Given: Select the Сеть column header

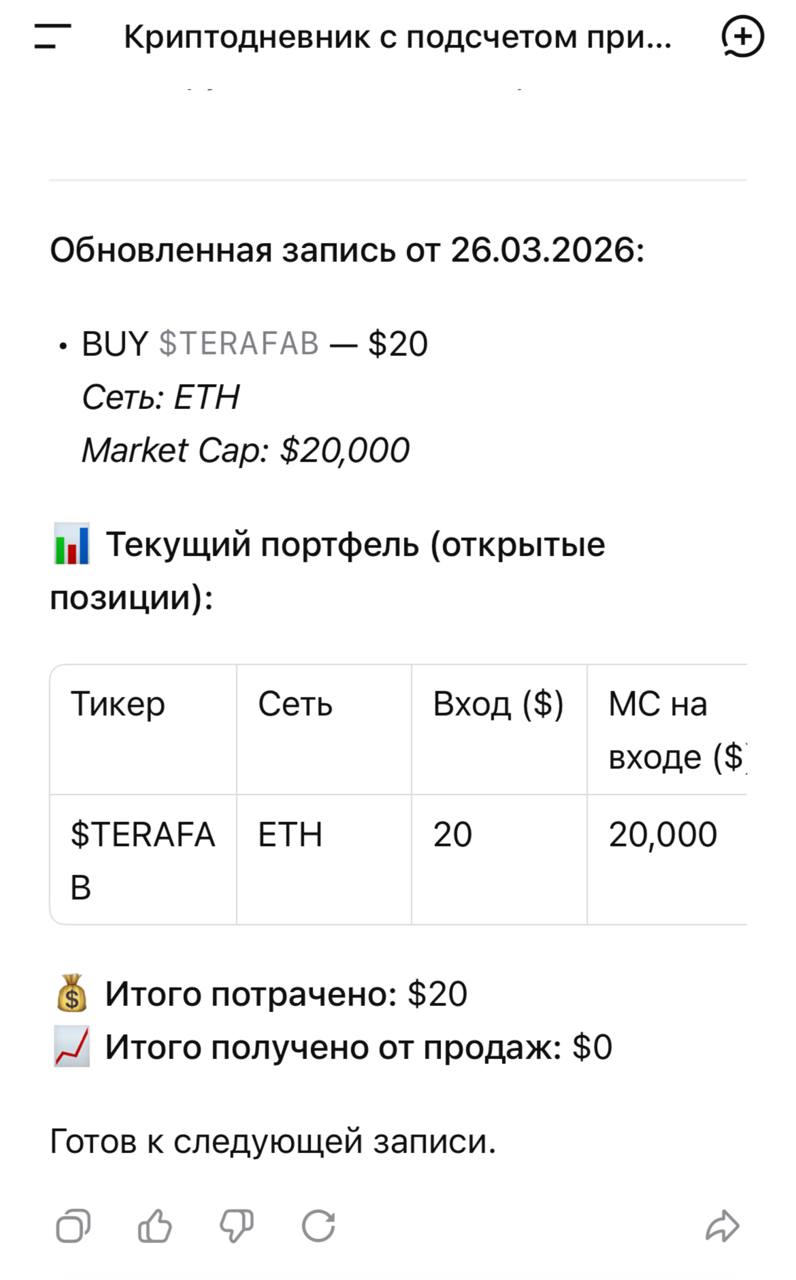Looking at the screenshot, I should 295,705.
